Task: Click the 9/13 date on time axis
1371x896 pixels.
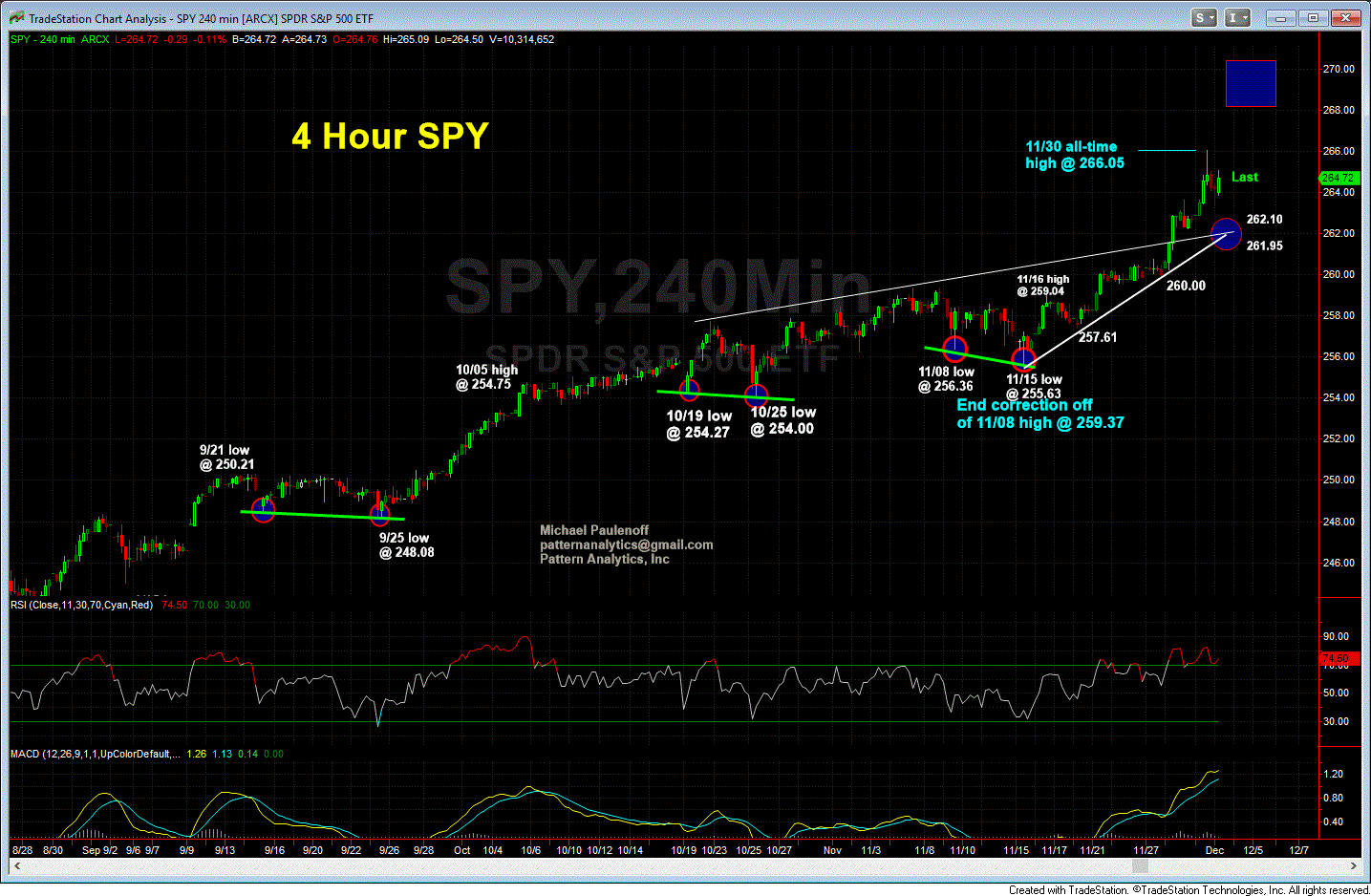Action: coord(225,850)
